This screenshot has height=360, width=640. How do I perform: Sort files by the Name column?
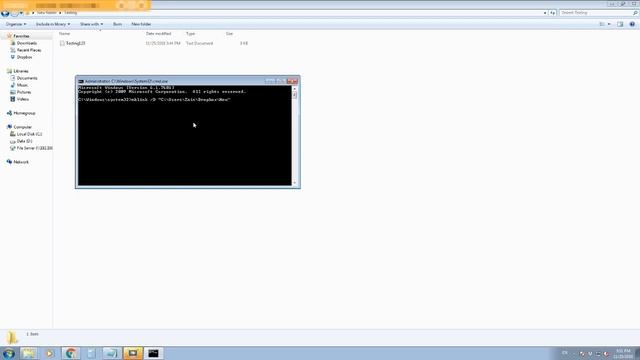click(64, 33)
